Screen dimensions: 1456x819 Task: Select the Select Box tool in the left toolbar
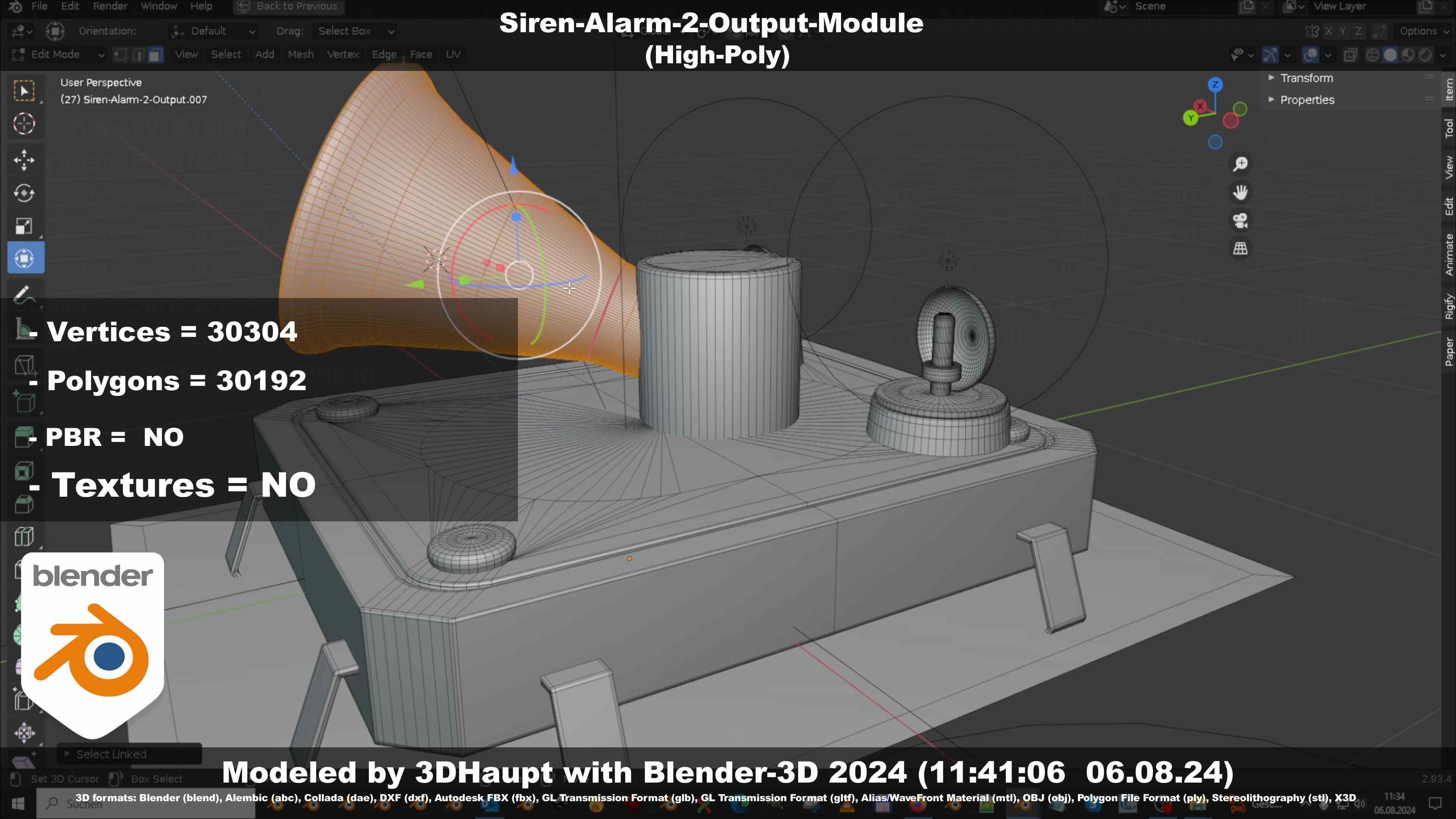pyautogui.click(x=24, y=91)
